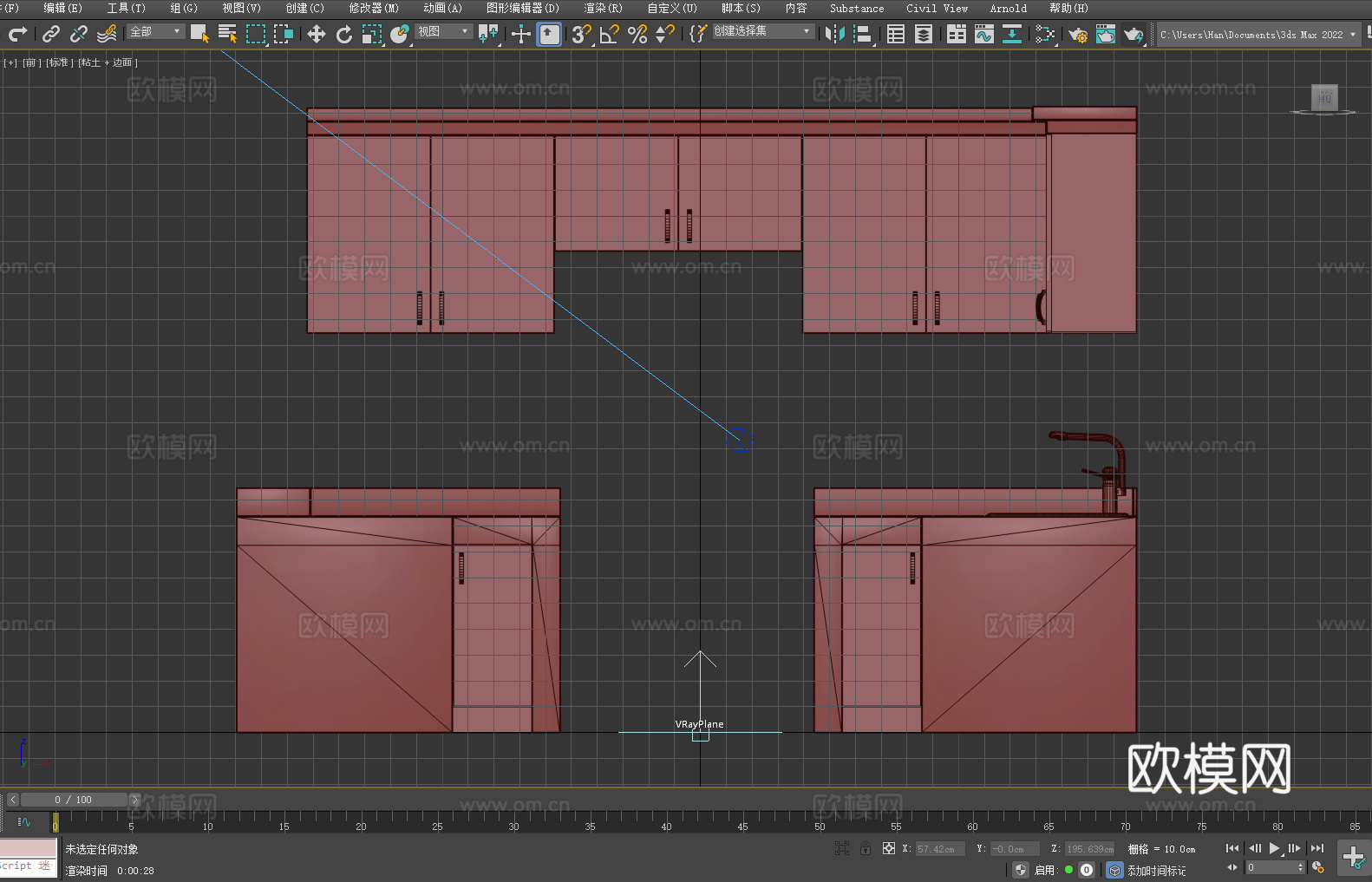Screen dimensions: 1372x882
Task: Click the Select and Manipulate icon
Action: 521,34
